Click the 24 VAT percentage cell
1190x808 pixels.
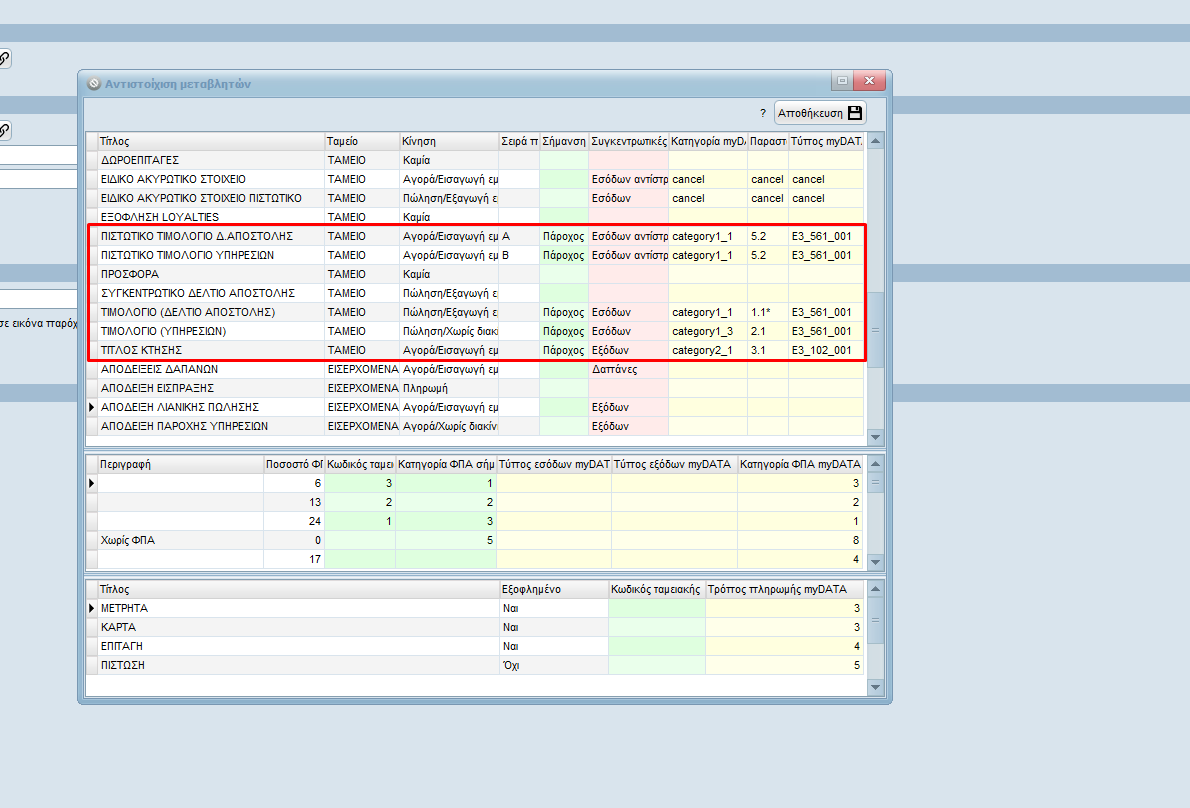[x=294, y=521]
